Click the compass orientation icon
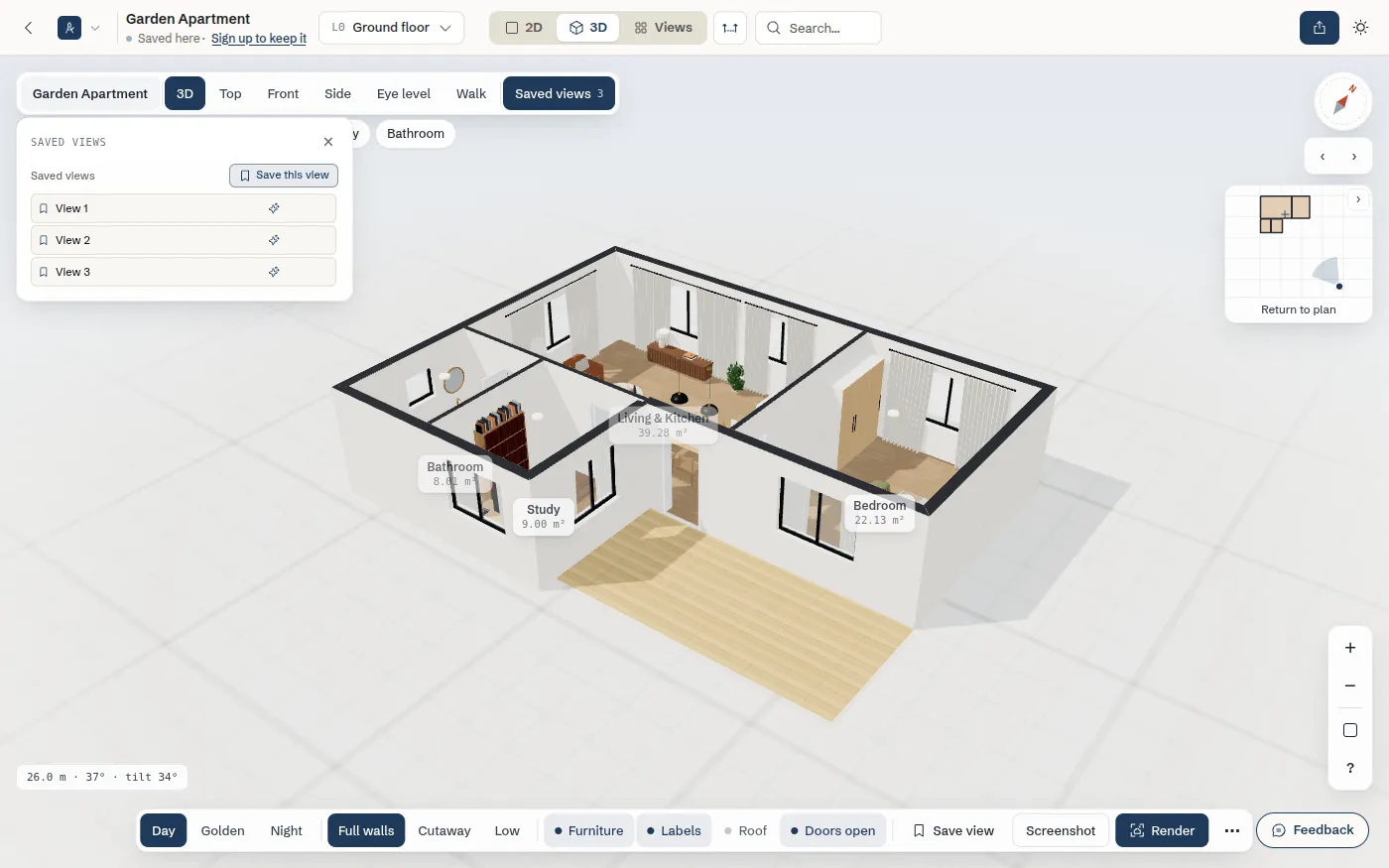The width and height of the screenshot is (1389, 868). [x=1343, y=101]
